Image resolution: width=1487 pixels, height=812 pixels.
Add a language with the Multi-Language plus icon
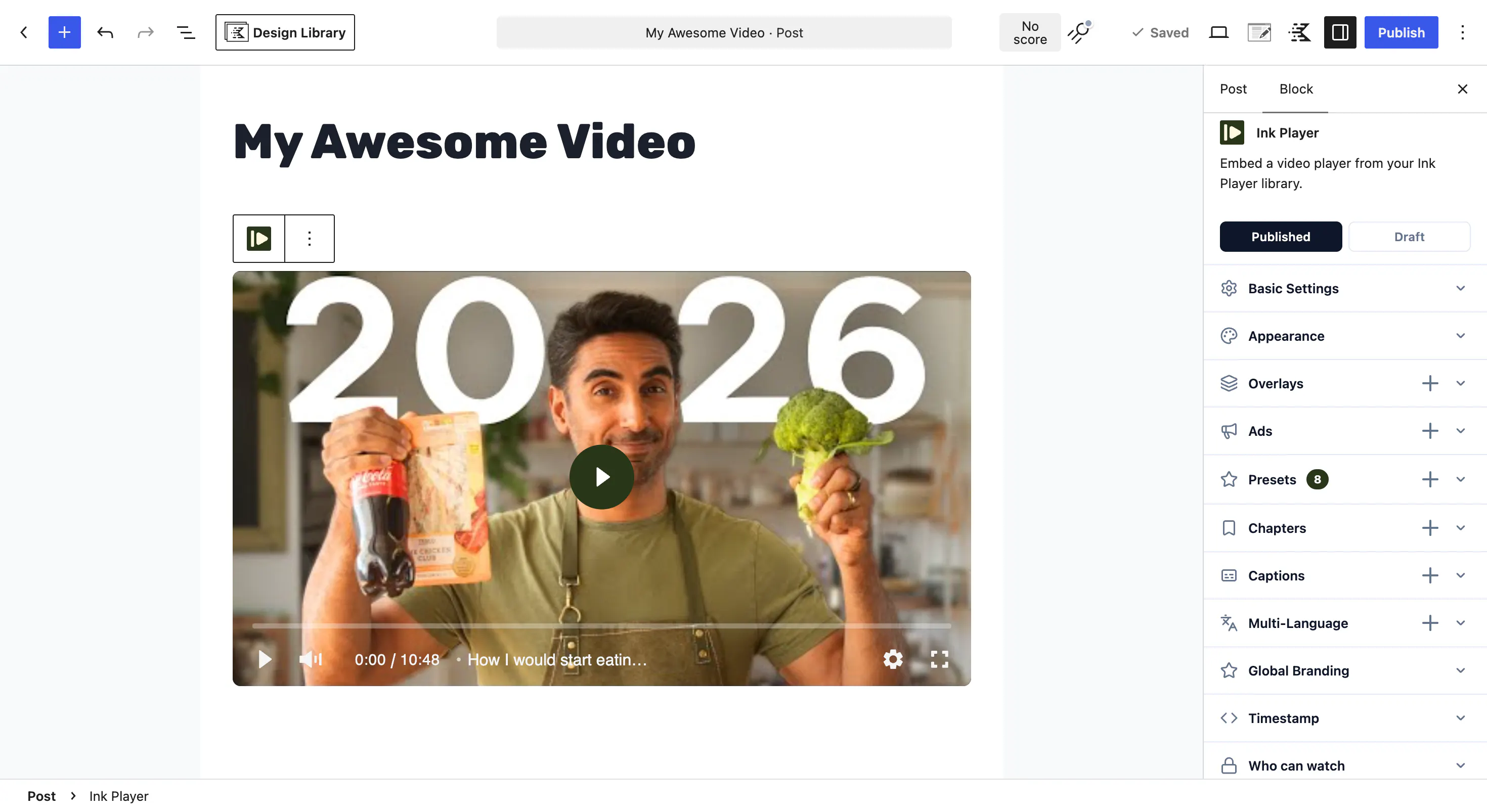point(1430,623)
